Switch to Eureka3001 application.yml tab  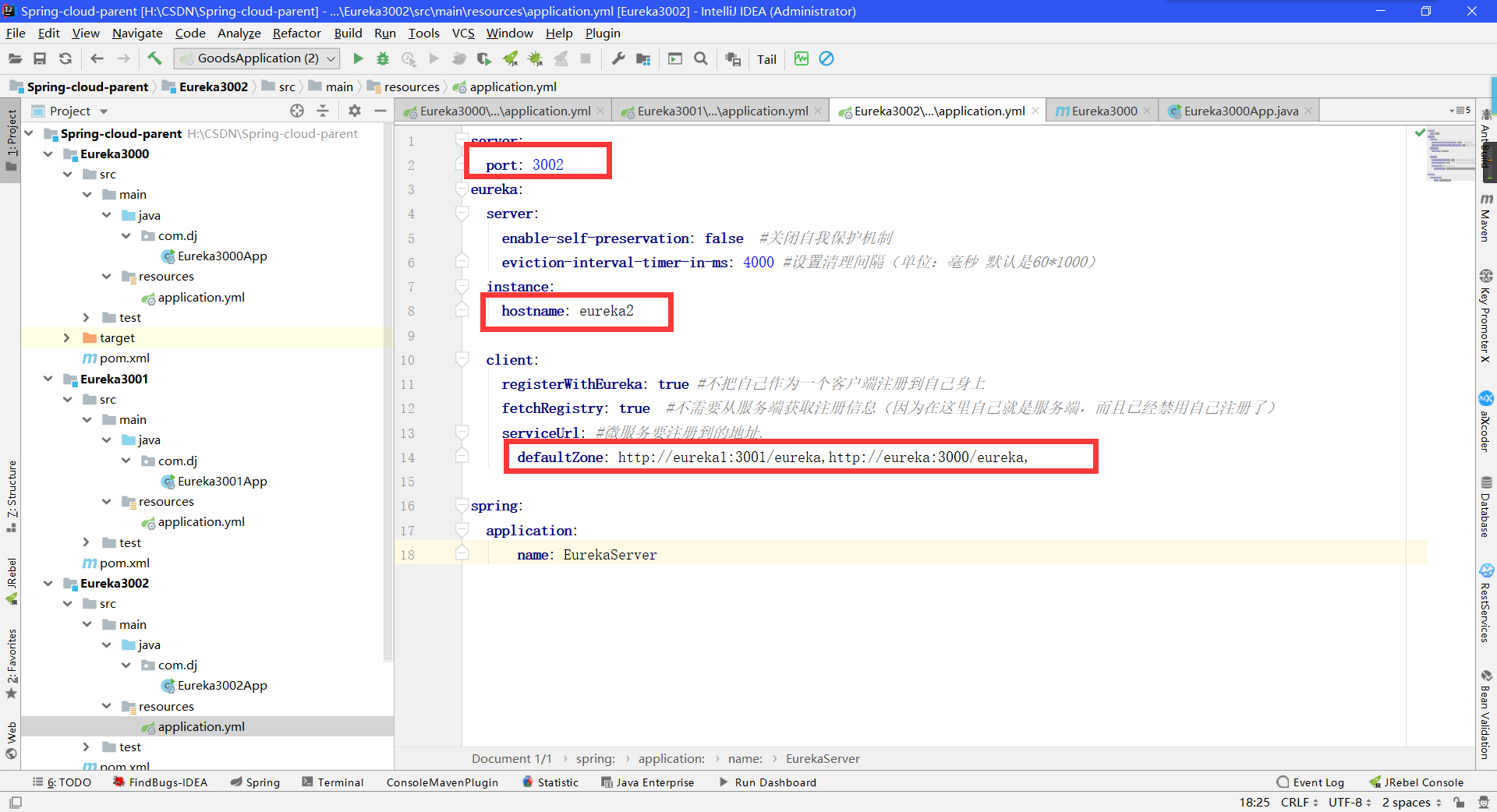(722, 111)
